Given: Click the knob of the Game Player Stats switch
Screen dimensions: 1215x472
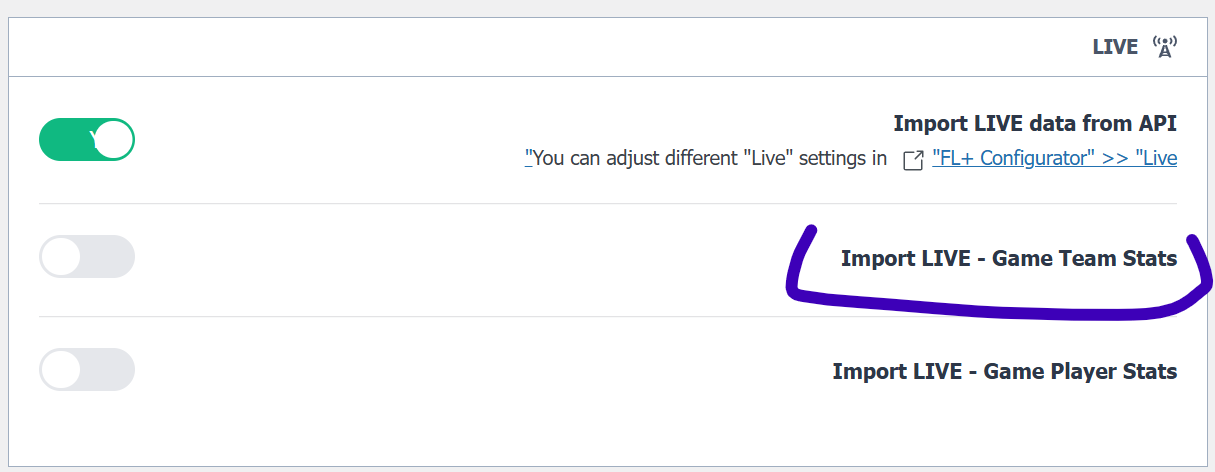Looking at the screenshot, I should click(x=61, y=370).
